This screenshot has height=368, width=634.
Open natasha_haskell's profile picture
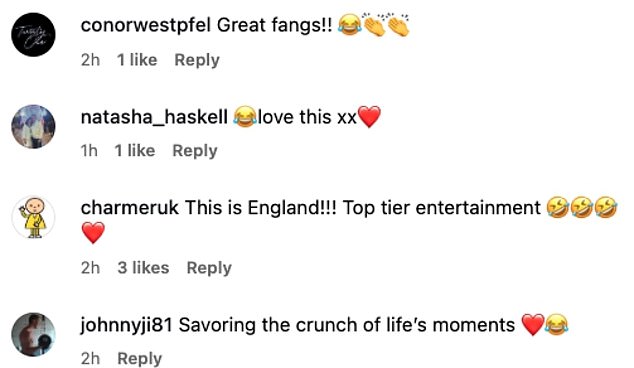(x=33, y=126)
